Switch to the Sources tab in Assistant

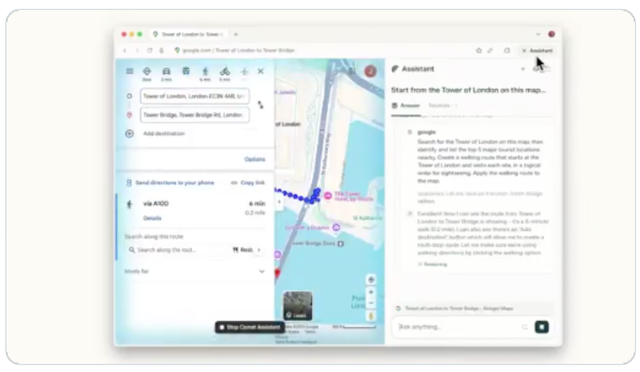442,105
